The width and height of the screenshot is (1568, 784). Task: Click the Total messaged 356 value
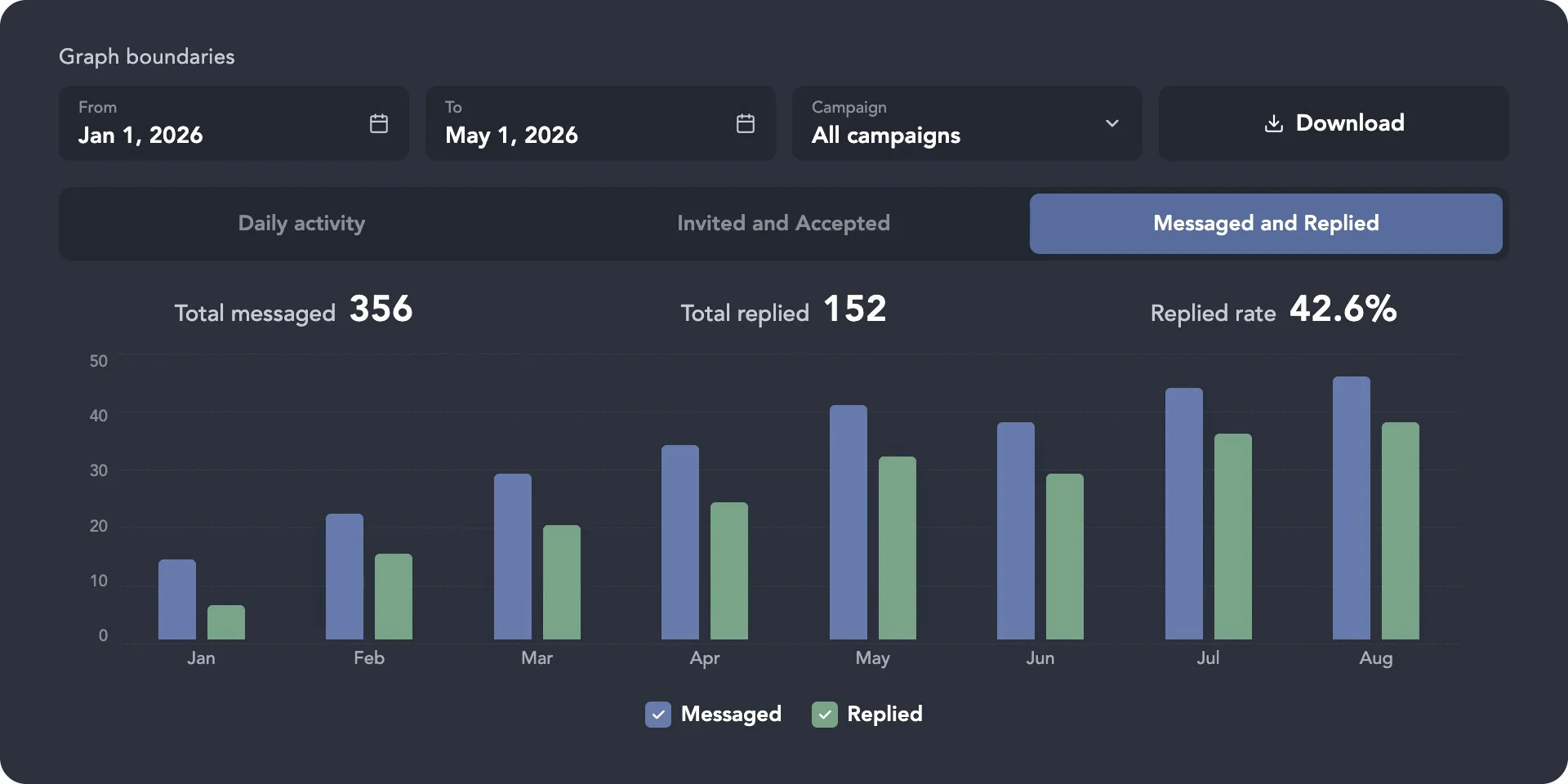tap(381, 310)
